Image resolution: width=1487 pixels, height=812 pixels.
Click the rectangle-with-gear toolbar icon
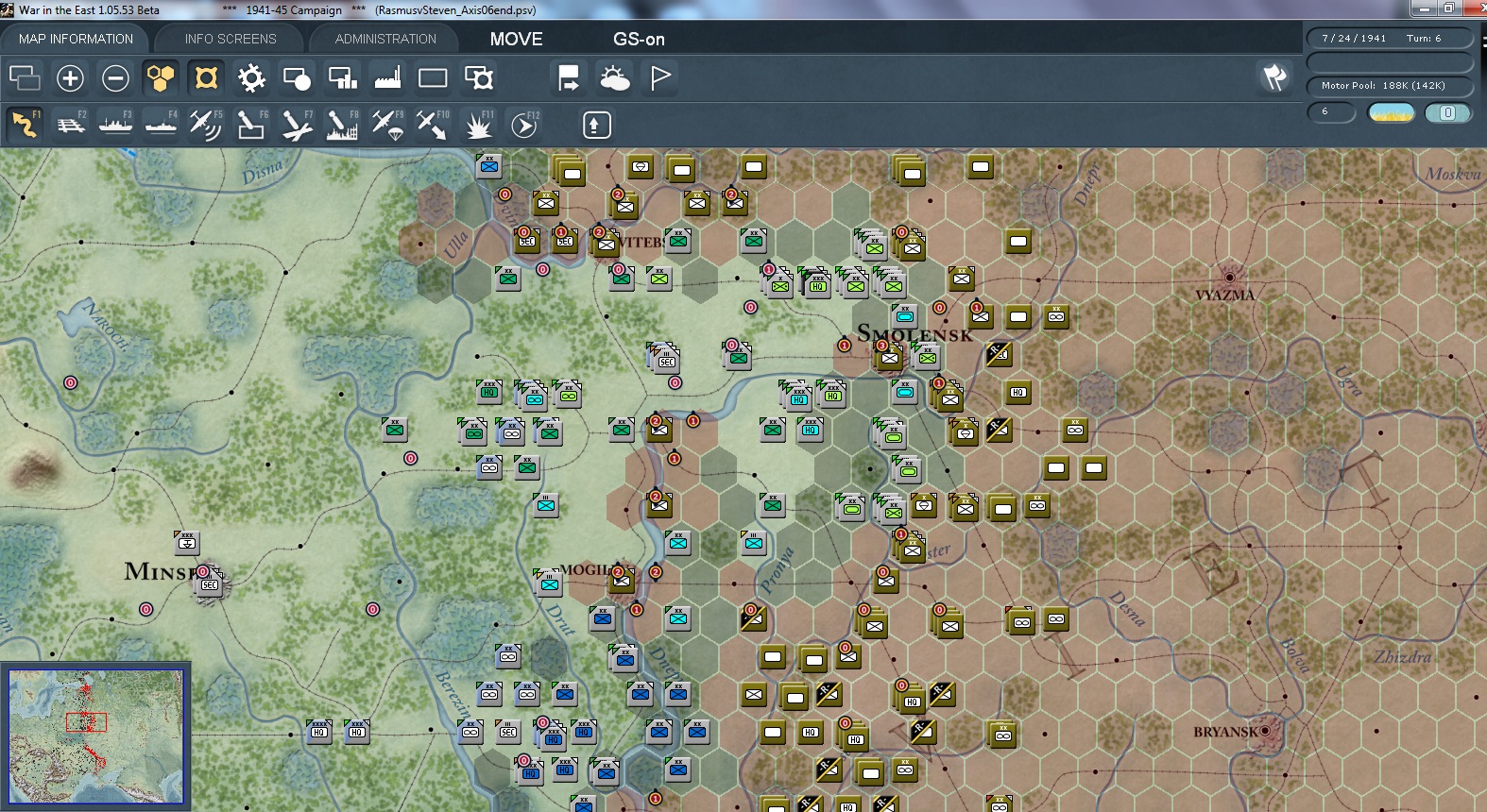coord(478,77)
